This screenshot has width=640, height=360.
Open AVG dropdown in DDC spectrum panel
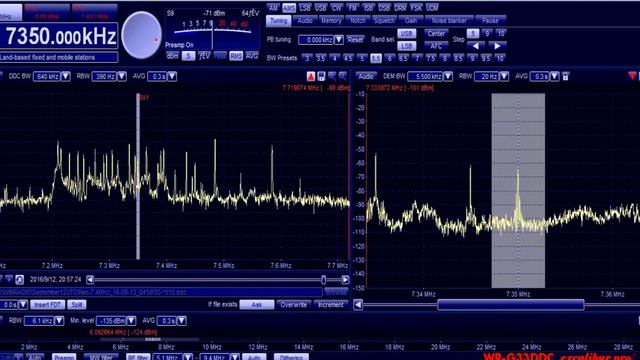coord(172,76)
